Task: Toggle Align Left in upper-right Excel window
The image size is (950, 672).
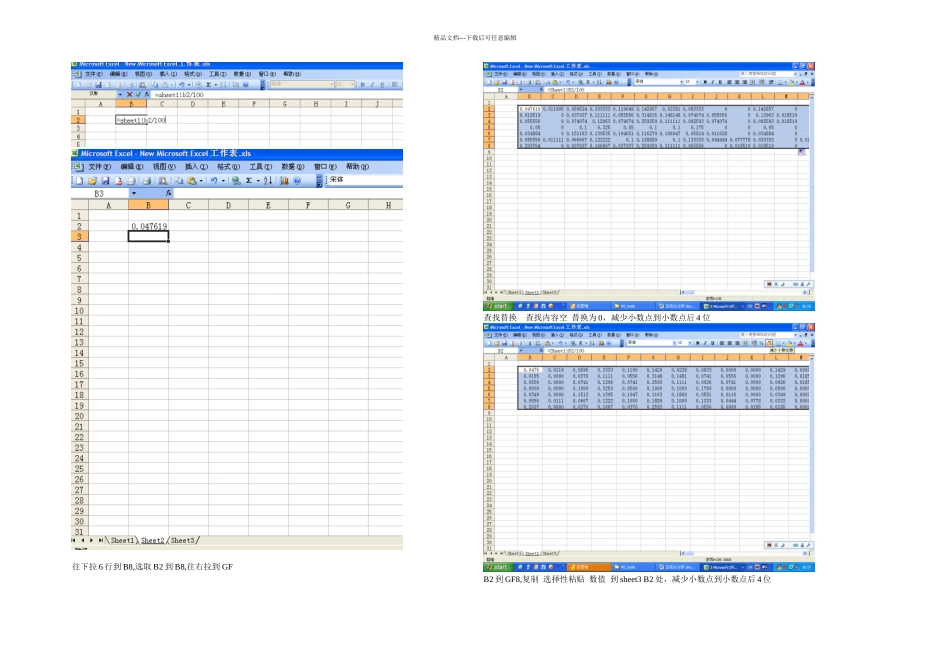Action: [x=729, y=82]
